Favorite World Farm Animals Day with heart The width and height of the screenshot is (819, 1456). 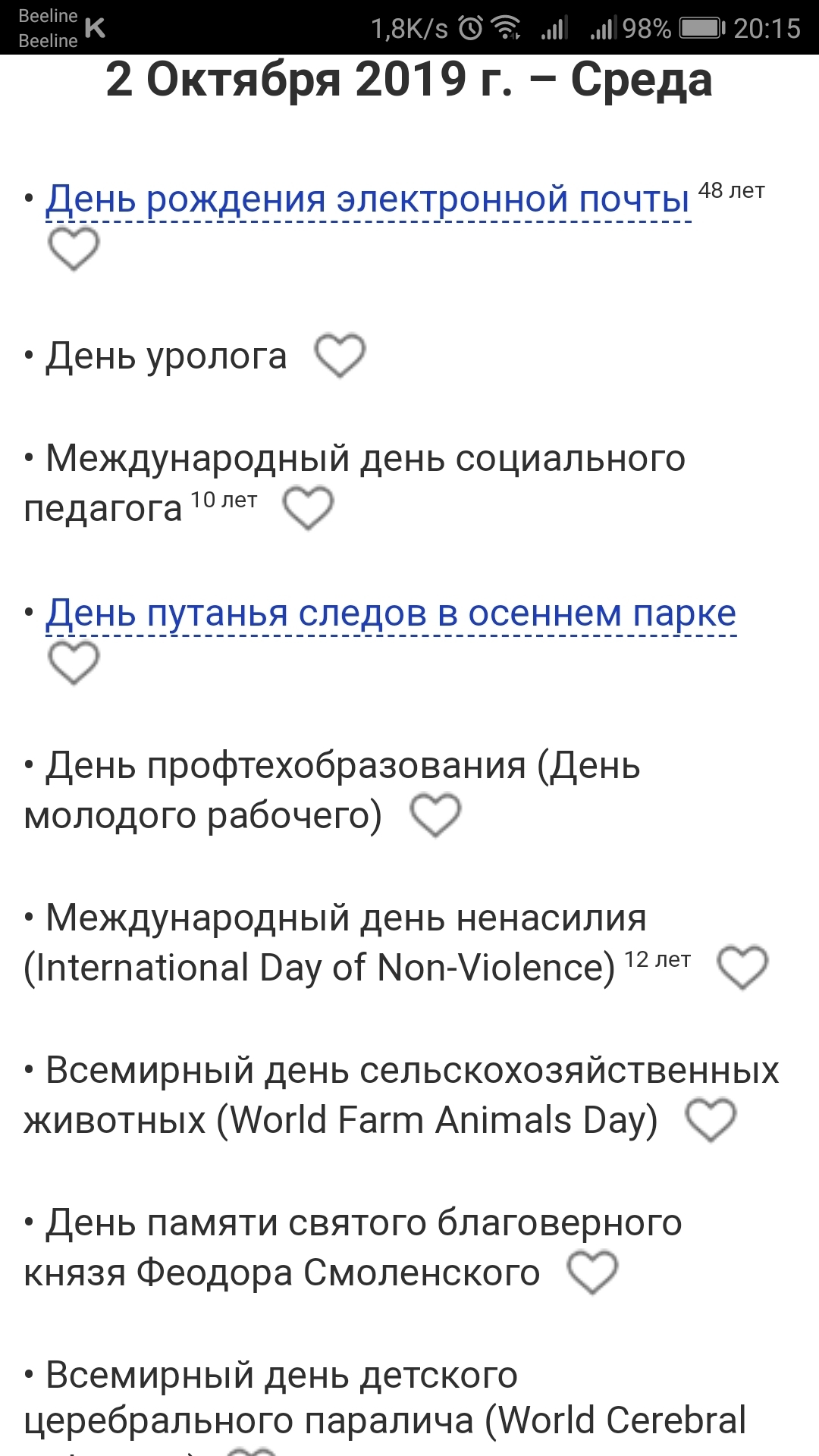pyautogui.click(x=711, y=1120)
